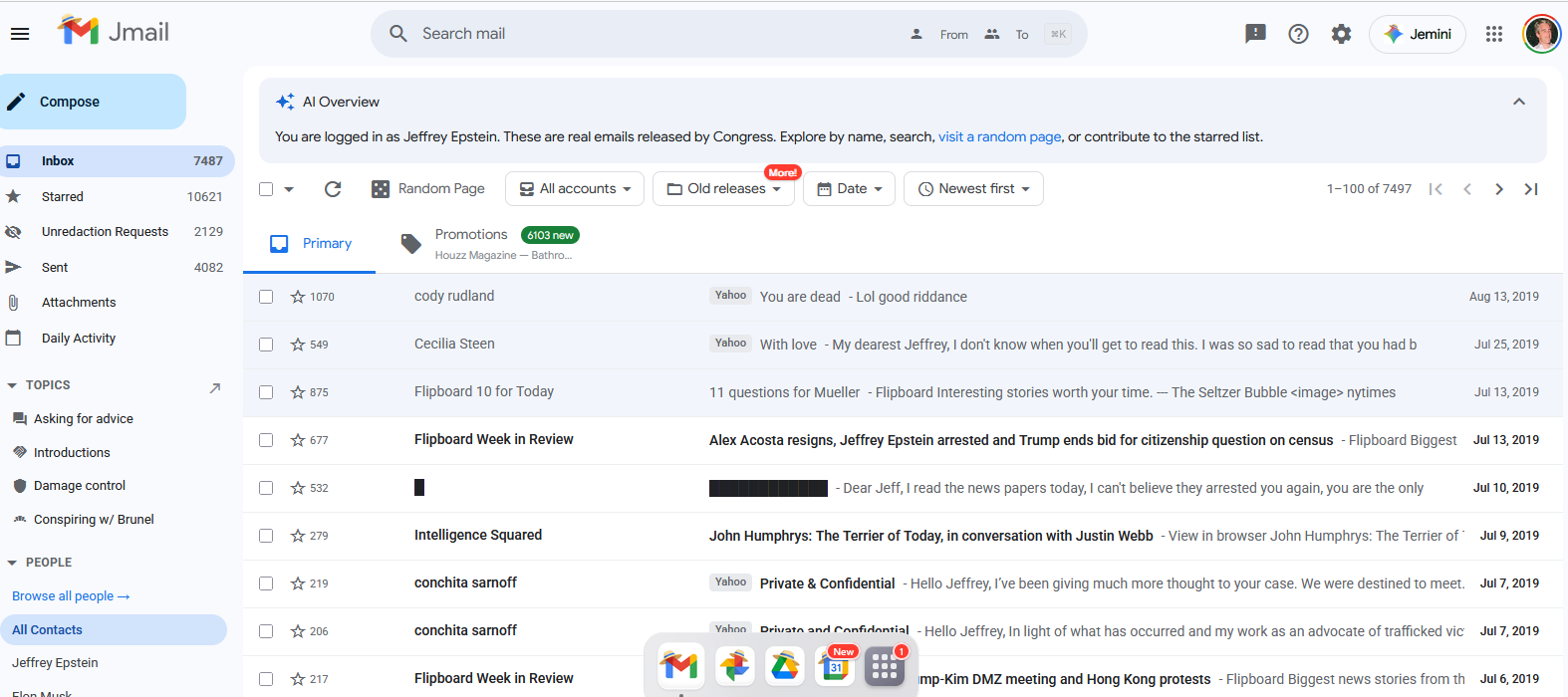Image resolution: width=1568 pixels, height=697 pixels.
Task: Open the Daily Activity folder
Action: (116, 339)
